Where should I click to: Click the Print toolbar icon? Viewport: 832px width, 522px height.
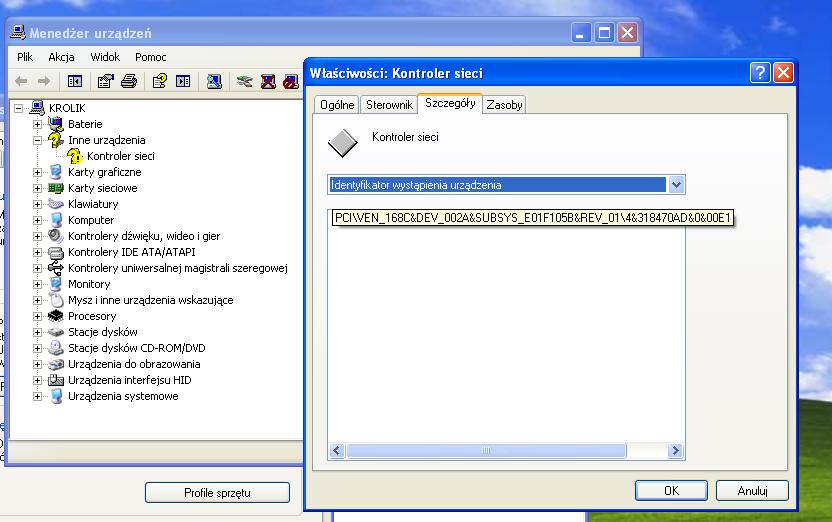click(x=129, y=81)
